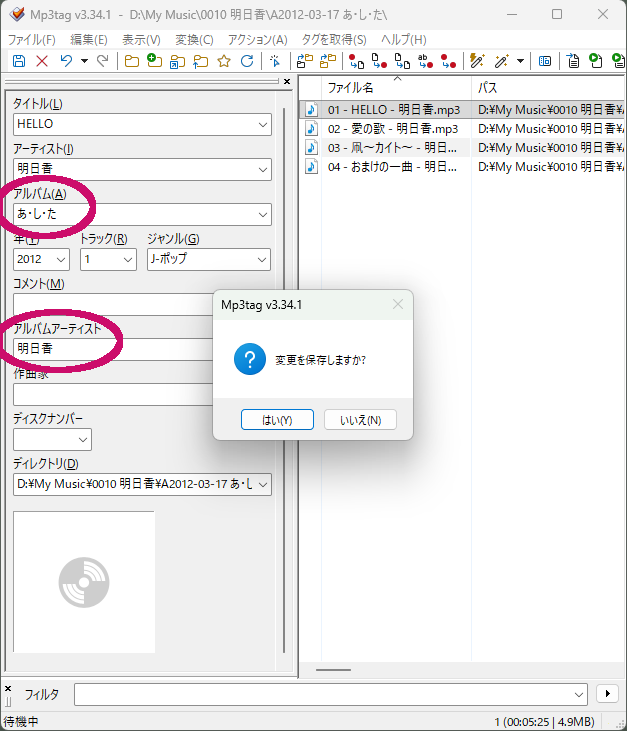Expand the ジャンル dropdown showing J-ポップ
Viewport: 627px width, 731px height.
(x=262, y=260)
